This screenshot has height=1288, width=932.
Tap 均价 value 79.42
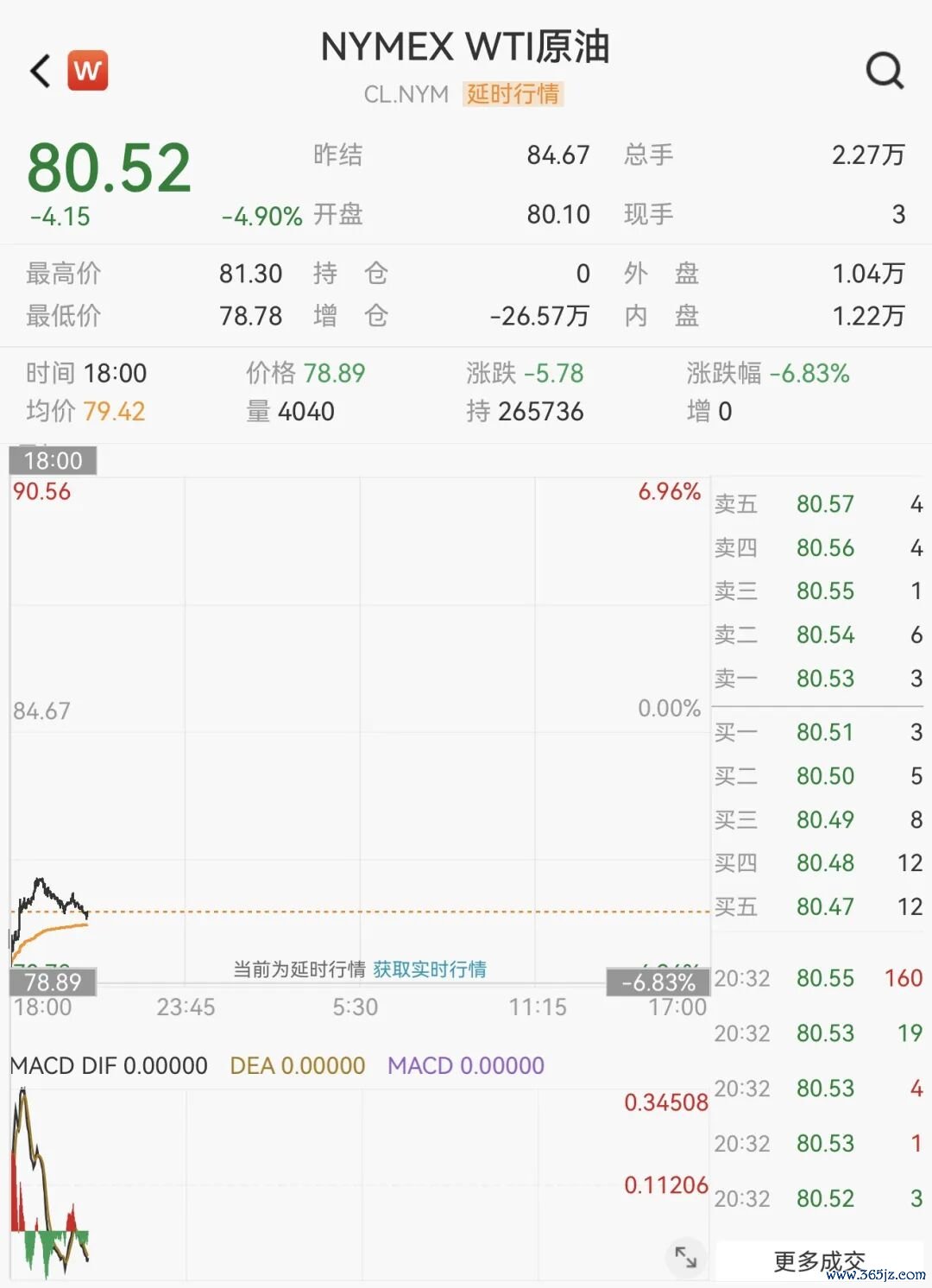[x=114, y=411]
